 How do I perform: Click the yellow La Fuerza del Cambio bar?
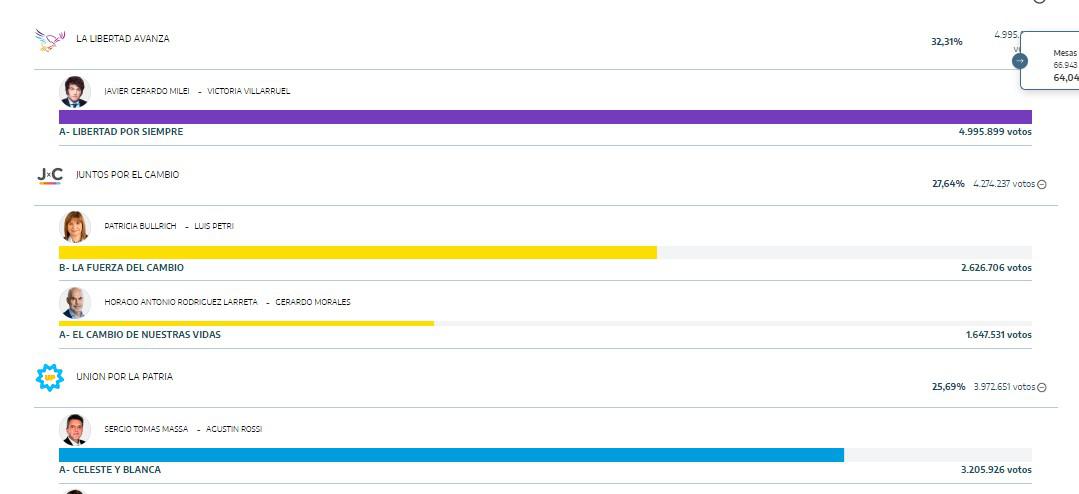357,252
